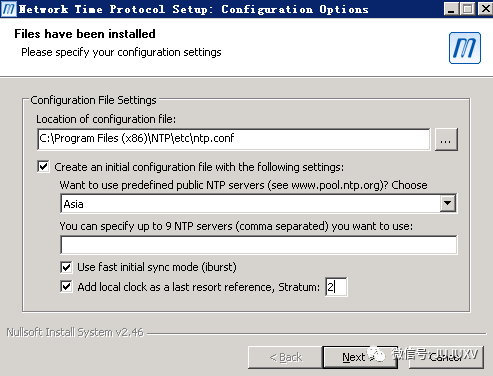493x376 pixels.
Task: Click the Configuration File Settings group label
Action: (93, 100)
